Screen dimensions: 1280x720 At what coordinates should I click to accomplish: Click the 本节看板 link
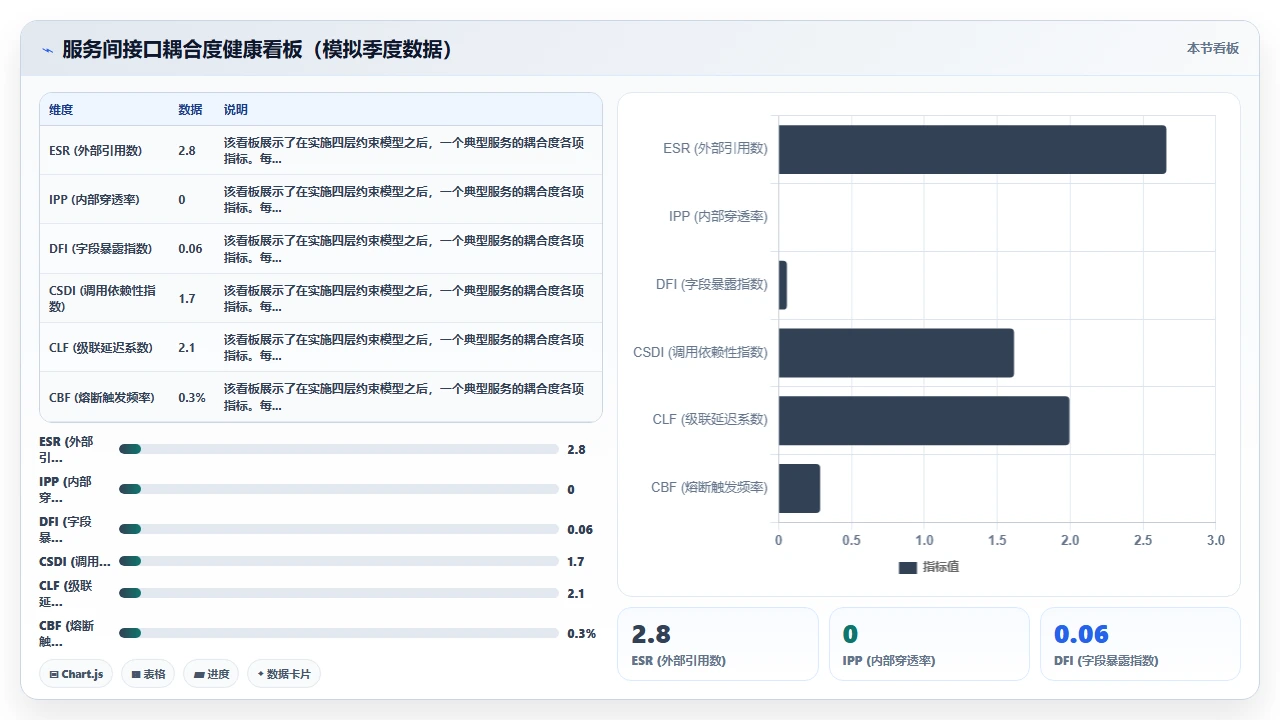[x=1213, y=48]
